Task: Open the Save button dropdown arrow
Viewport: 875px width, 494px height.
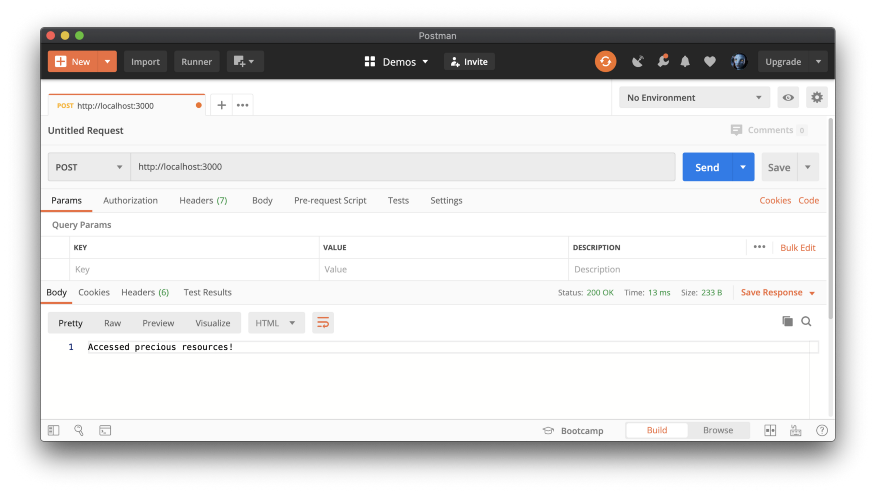Action: point(807,167)
